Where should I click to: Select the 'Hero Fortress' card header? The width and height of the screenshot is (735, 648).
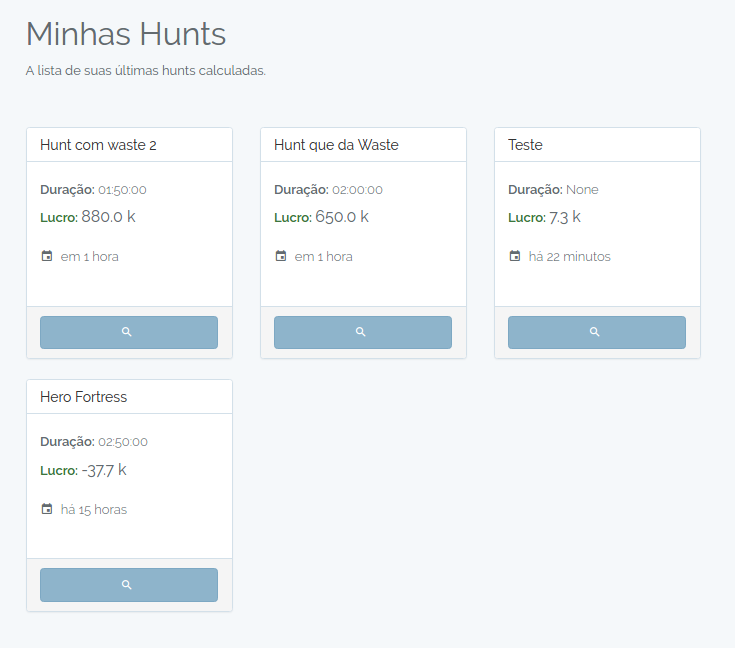(83, 397)
